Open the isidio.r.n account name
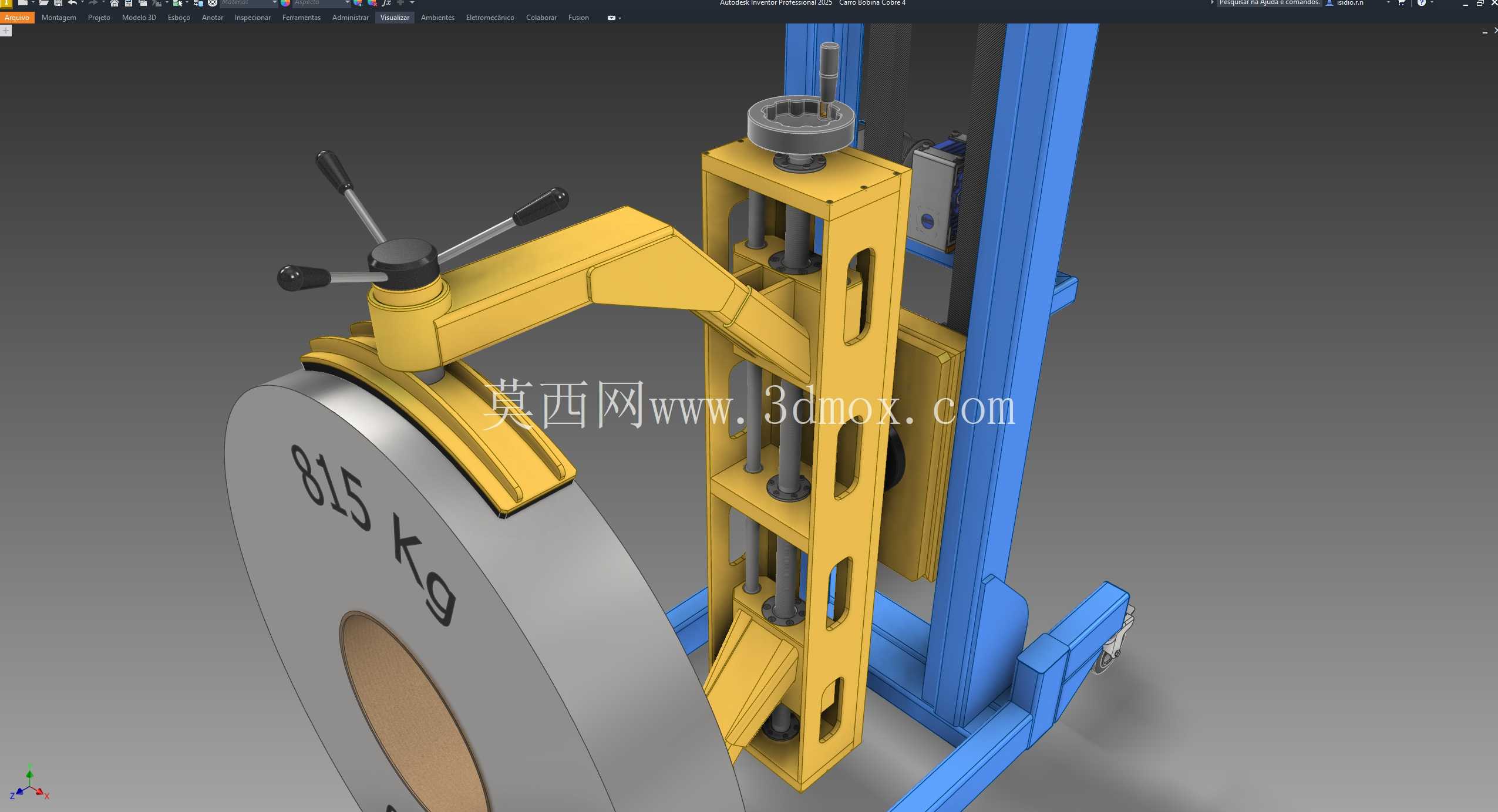Image resolution: width=1498 pixels, height=812 pixels. pos(1350,3)
